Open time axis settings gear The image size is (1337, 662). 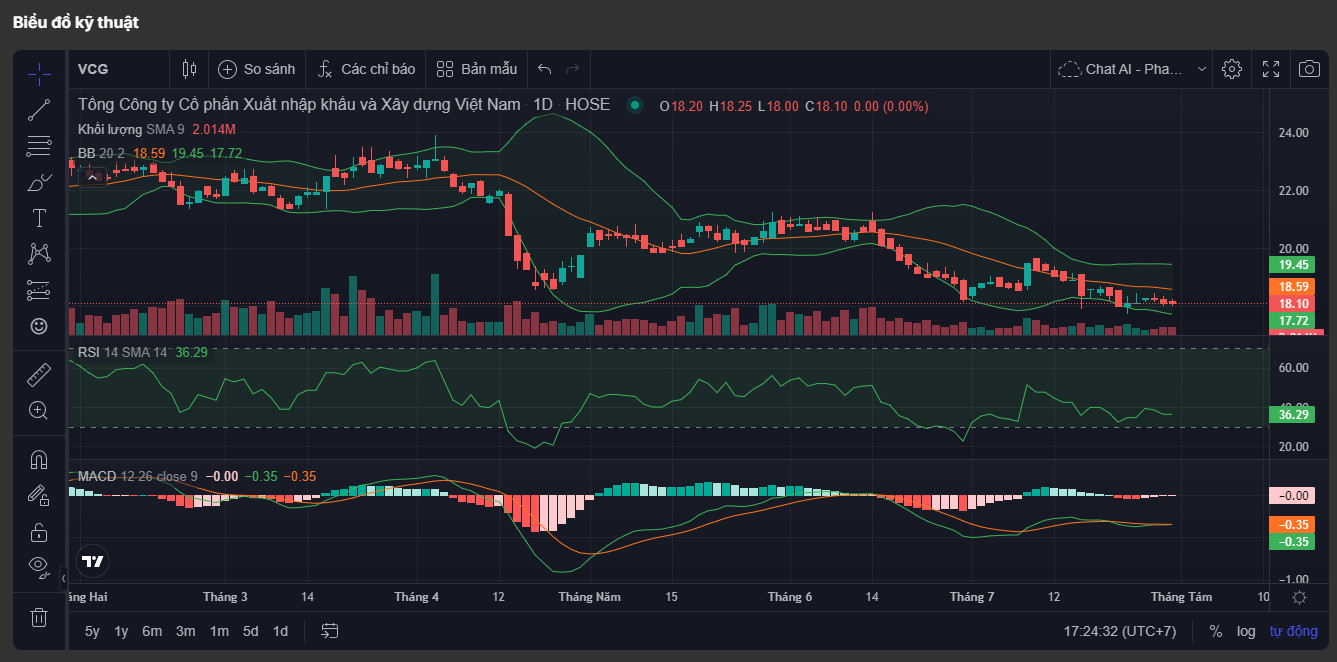coord(1299,597)
